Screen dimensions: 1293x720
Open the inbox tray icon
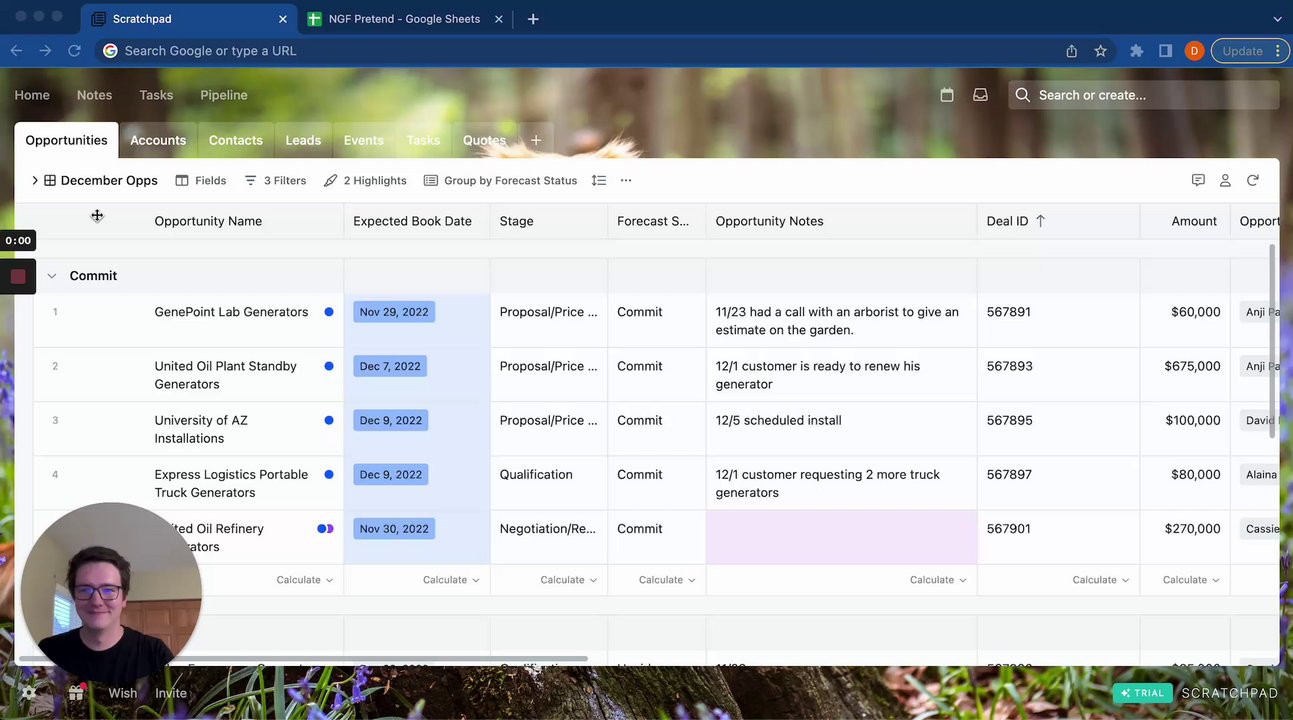pos(980,95)
